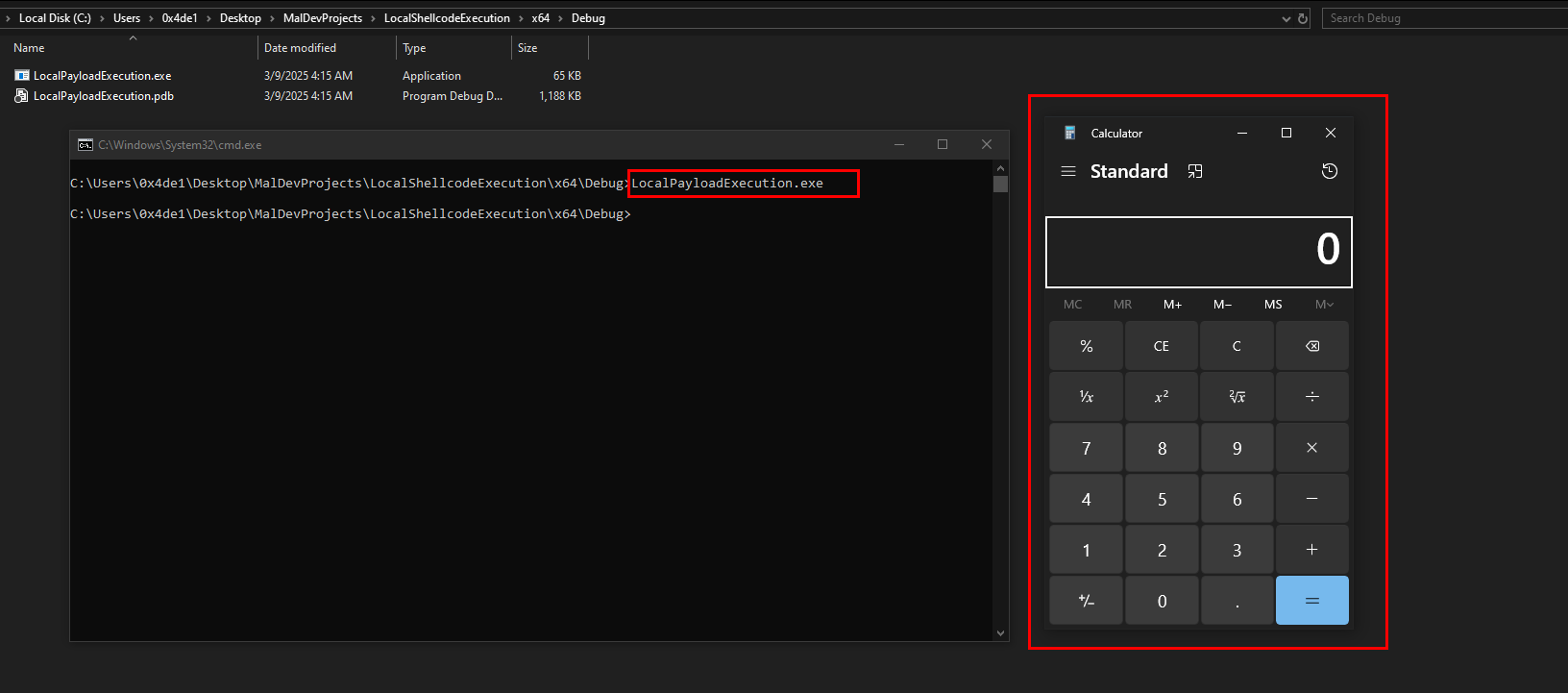Sort files by Date modified column

[x=300, y=48]
